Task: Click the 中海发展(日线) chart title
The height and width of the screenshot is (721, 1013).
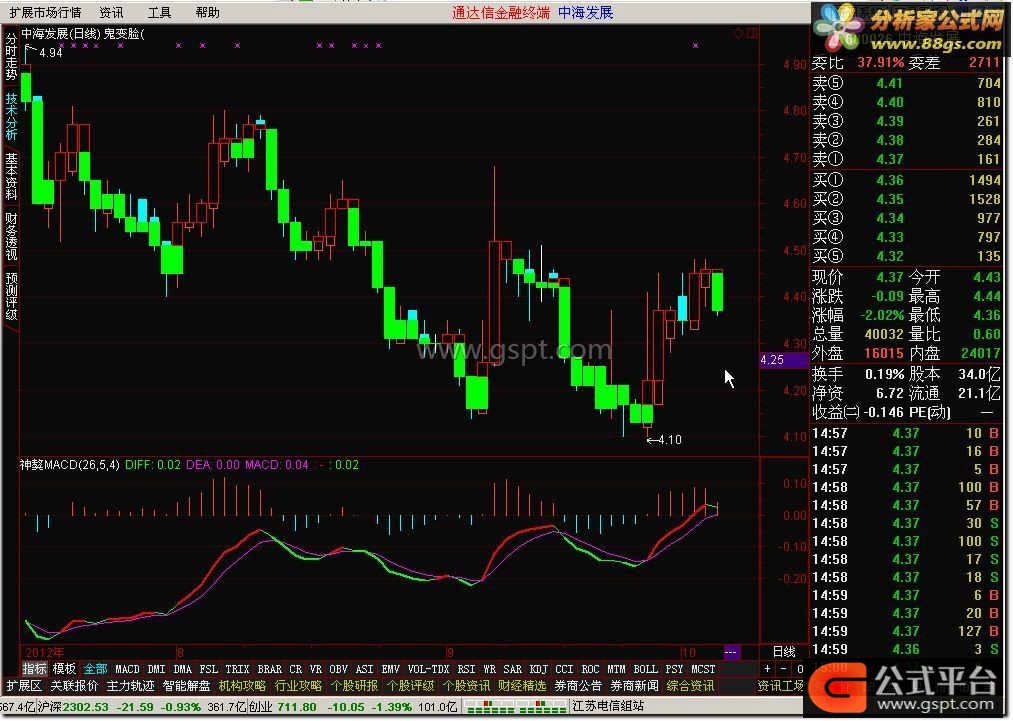Action: pyautogui.click(x=61, y=34)
